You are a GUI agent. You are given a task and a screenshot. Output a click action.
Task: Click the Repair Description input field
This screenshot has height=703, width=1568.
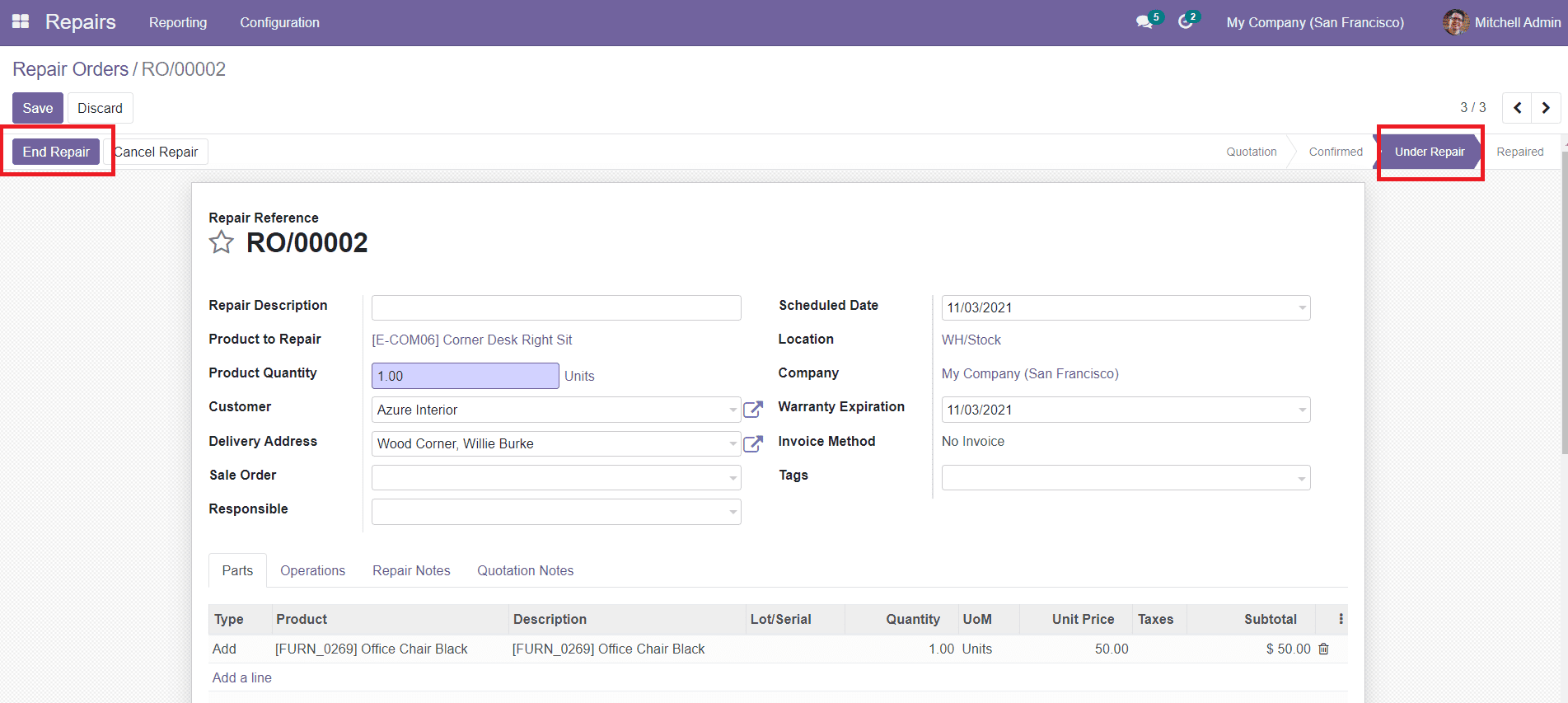556,307
